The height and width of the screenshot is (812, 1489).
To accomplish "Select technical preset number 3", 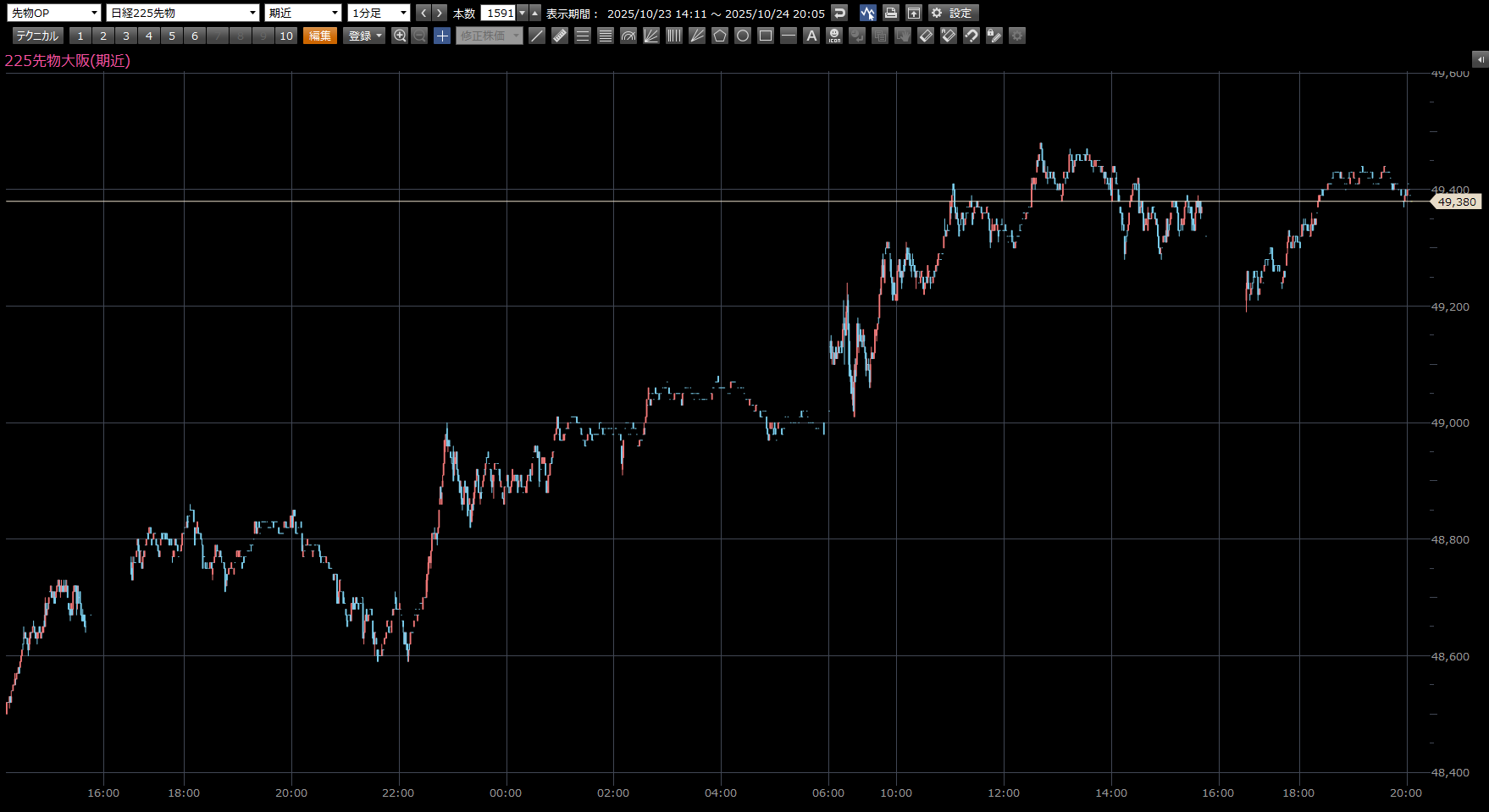I will 126,36.
